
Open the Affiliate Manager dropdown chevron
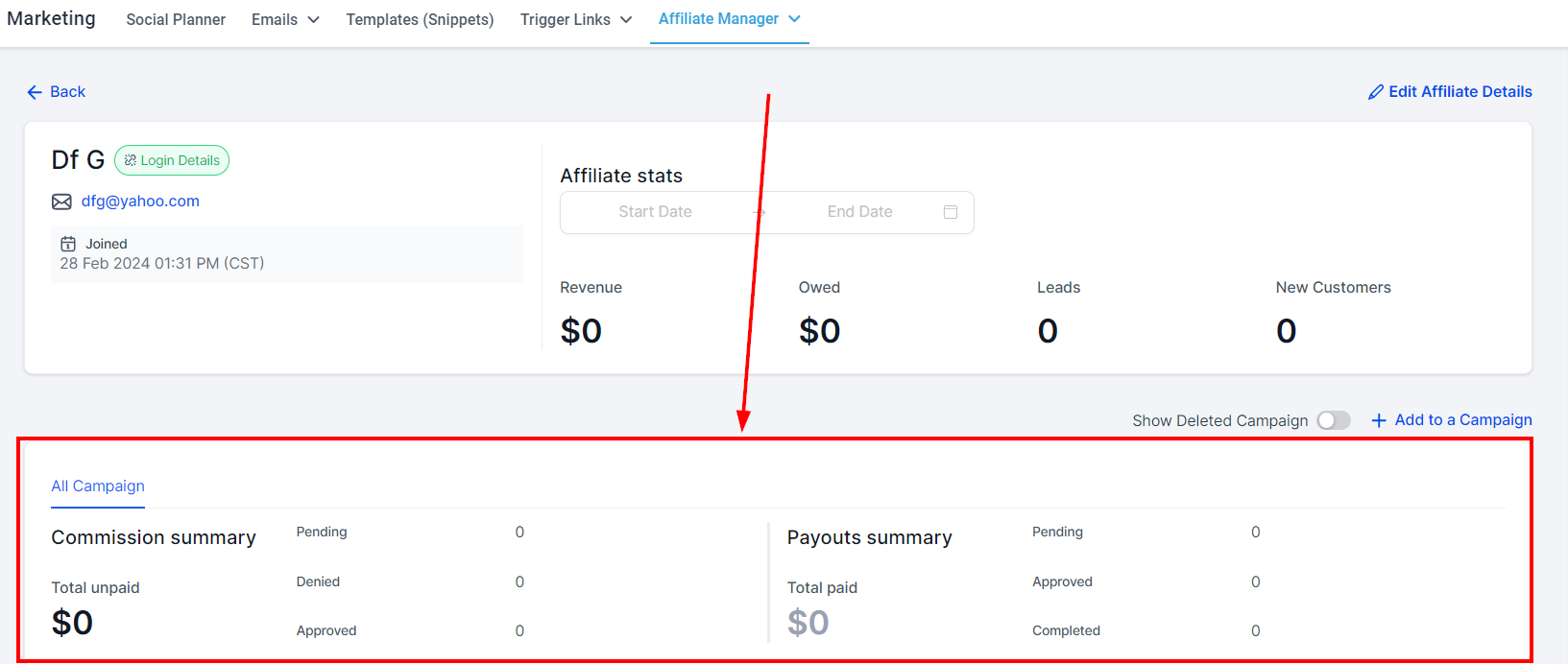[794, 19]
